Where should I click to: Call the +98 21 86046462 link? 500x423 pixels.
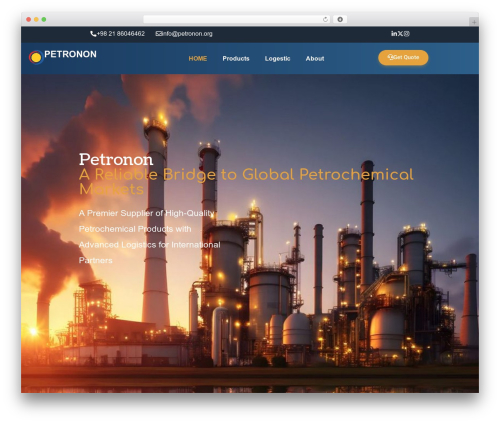(x=121, y=34)
